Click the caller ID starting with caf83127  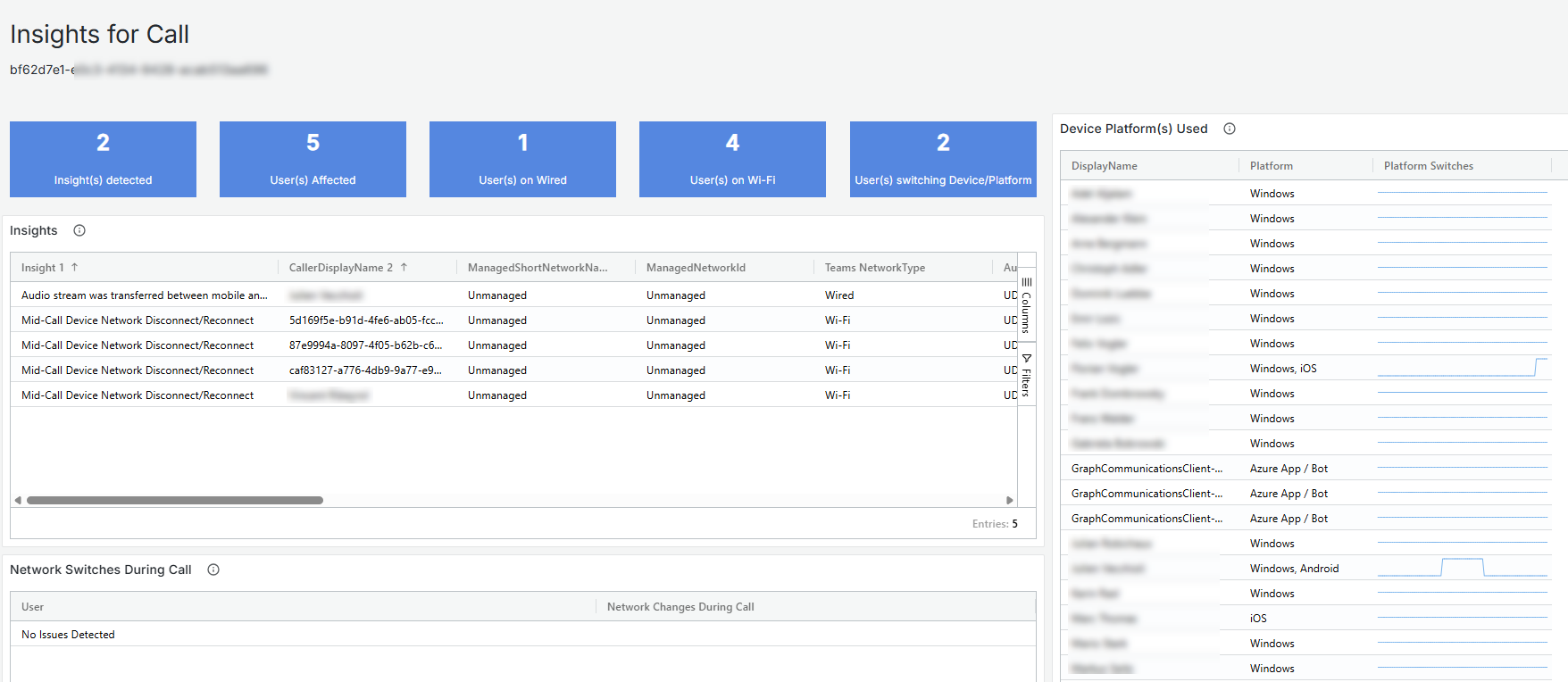365,370
